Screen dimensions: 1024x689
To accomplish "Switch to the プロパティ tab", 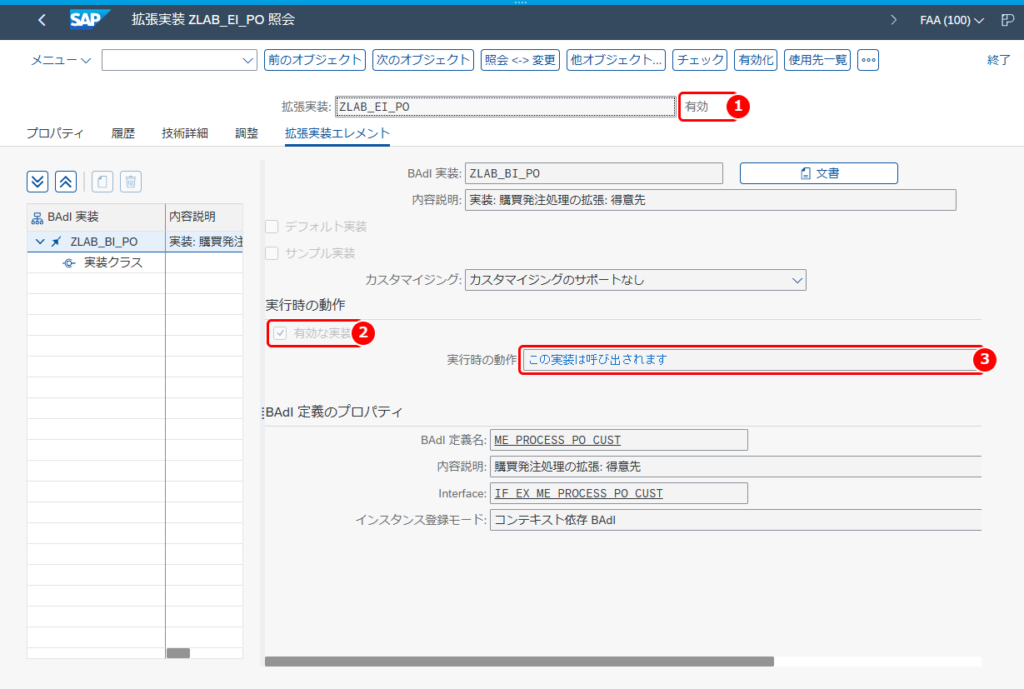I will click(x=55, y=133).
